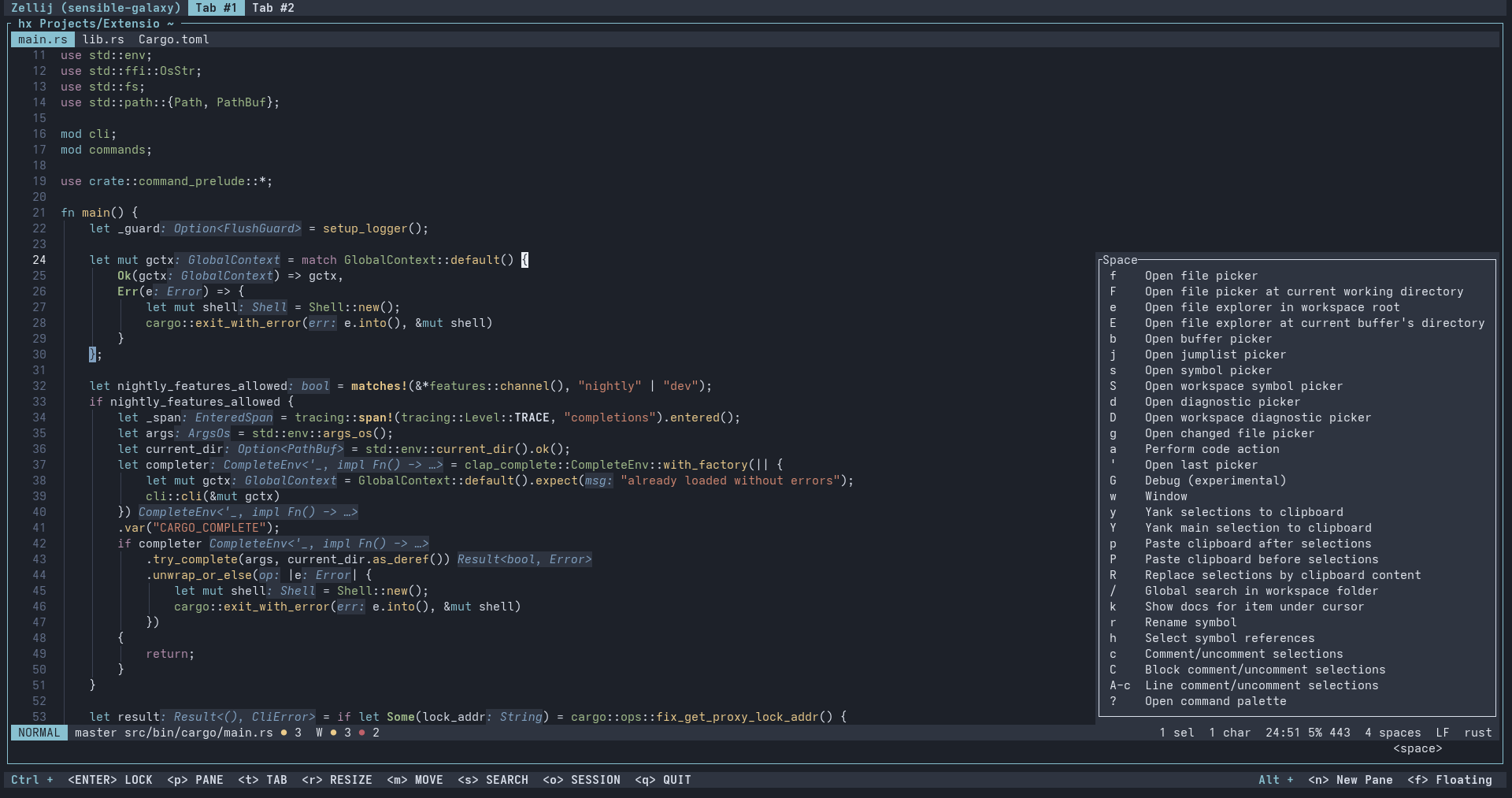The image size is (1512, 798).
Task: Click the <s> SEARCH shortcut
Action: [x=493, y=780]
